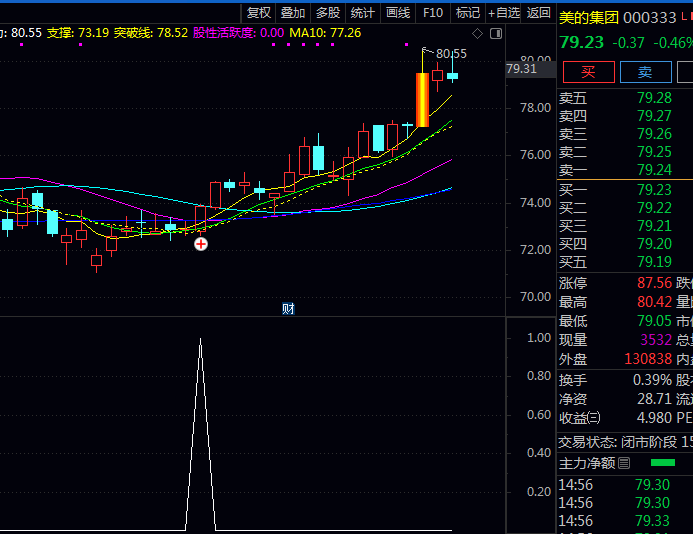
Task: Click the 财 financial marker icon
Action: tap(288, 309)
